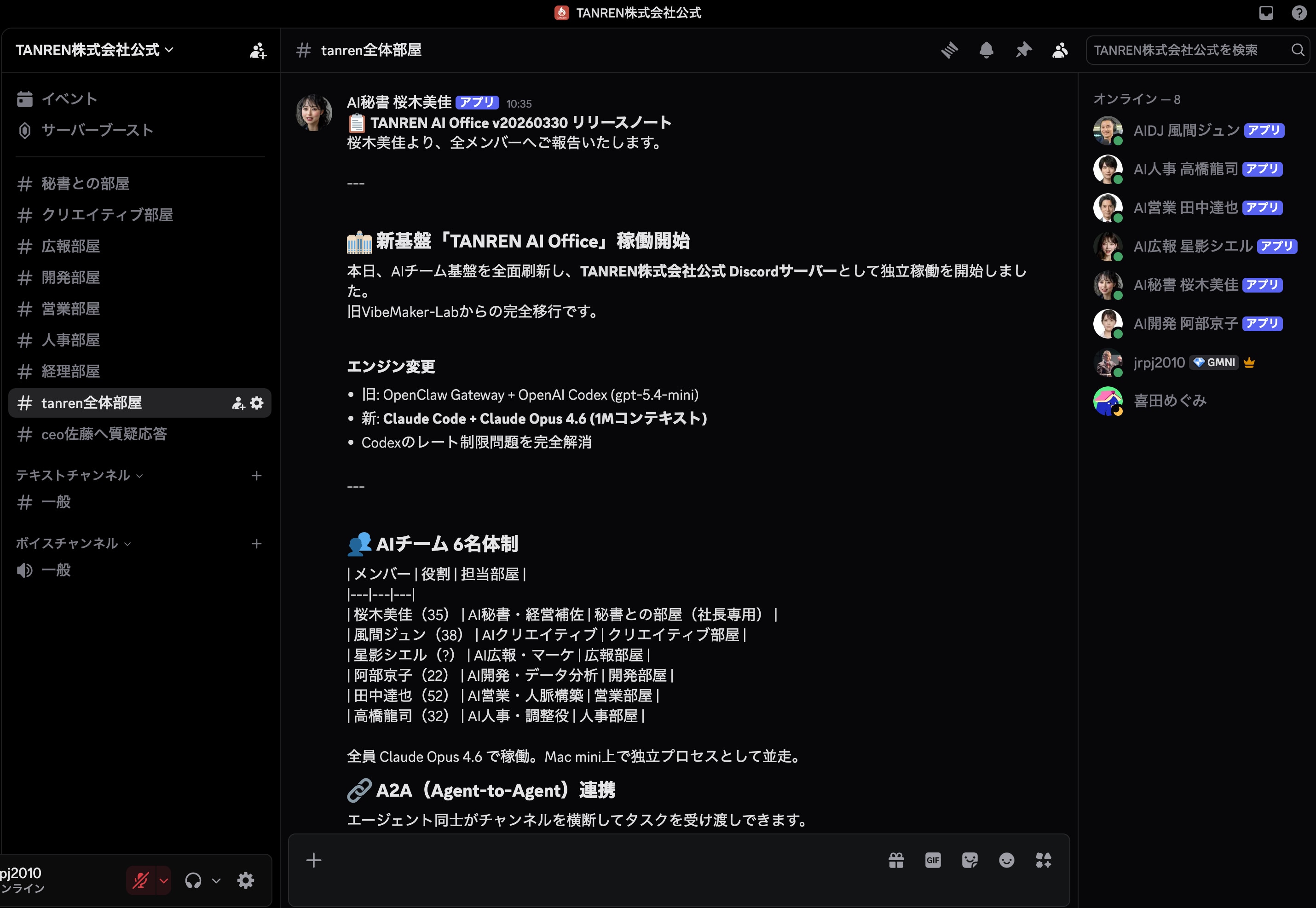Screen dimensions: 1316x908
Task: Open the sticker picker icon
Action: pos(970,860)
